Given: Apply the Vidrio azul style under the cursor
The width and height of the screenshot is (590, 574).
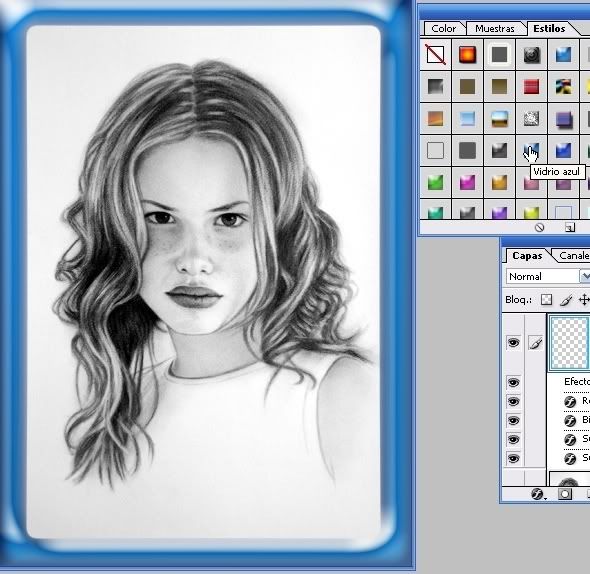Looking at the screenshot, I should coord(531,151).
